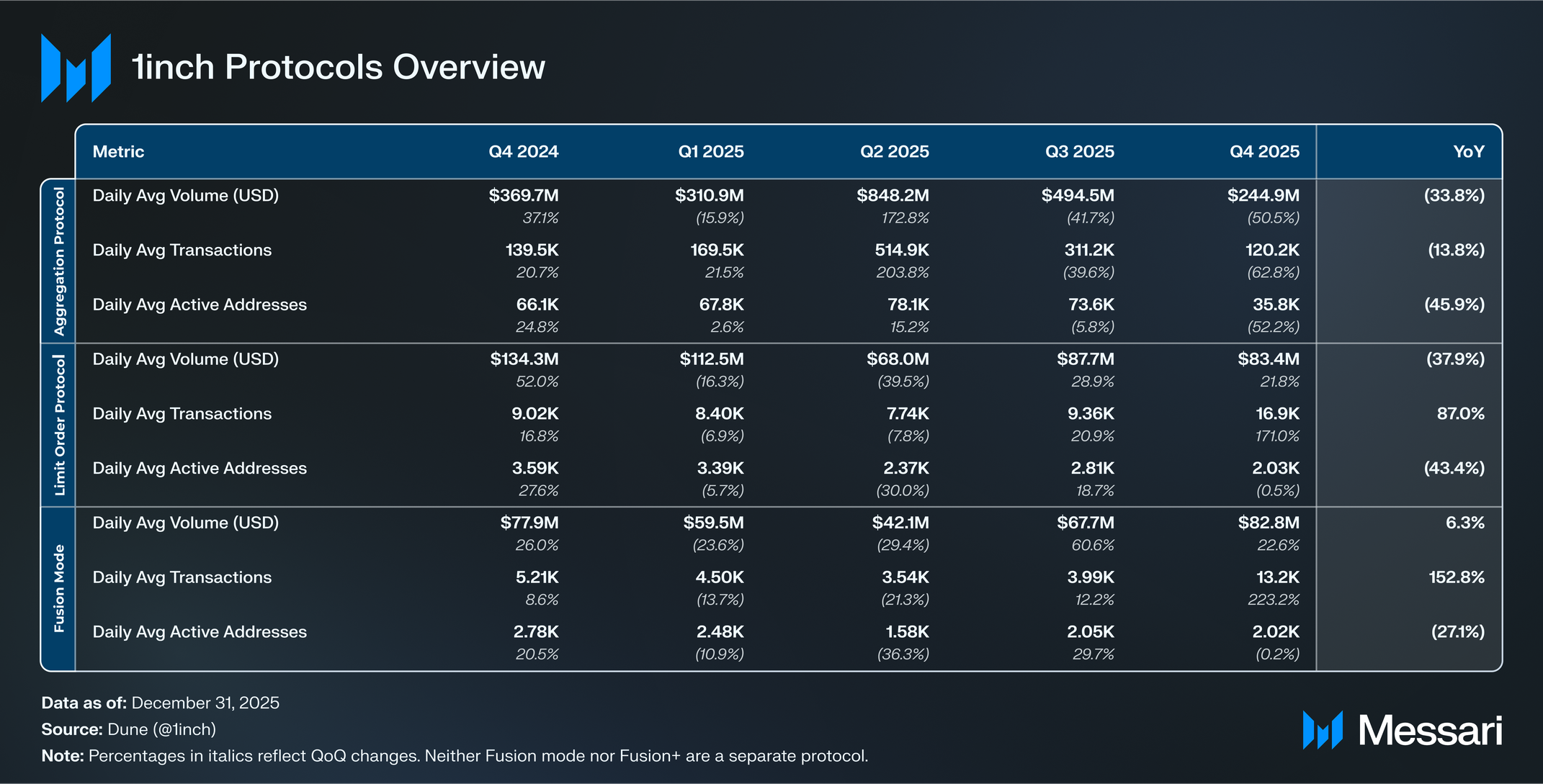Click the Q3 2025 column header
The width and height of the screenshot is (1543, 784).
coord(1079,152)
